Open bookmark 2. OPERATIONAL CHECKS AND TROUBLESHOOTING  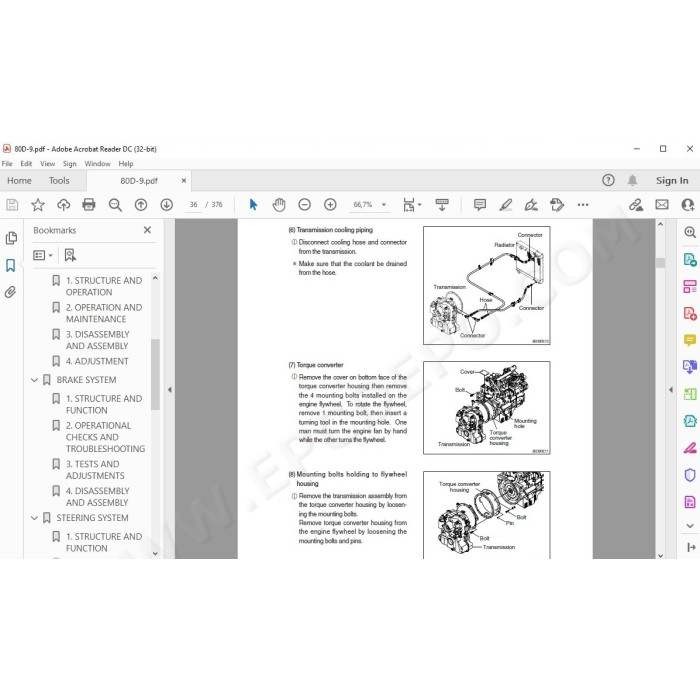tap(105, 437)
